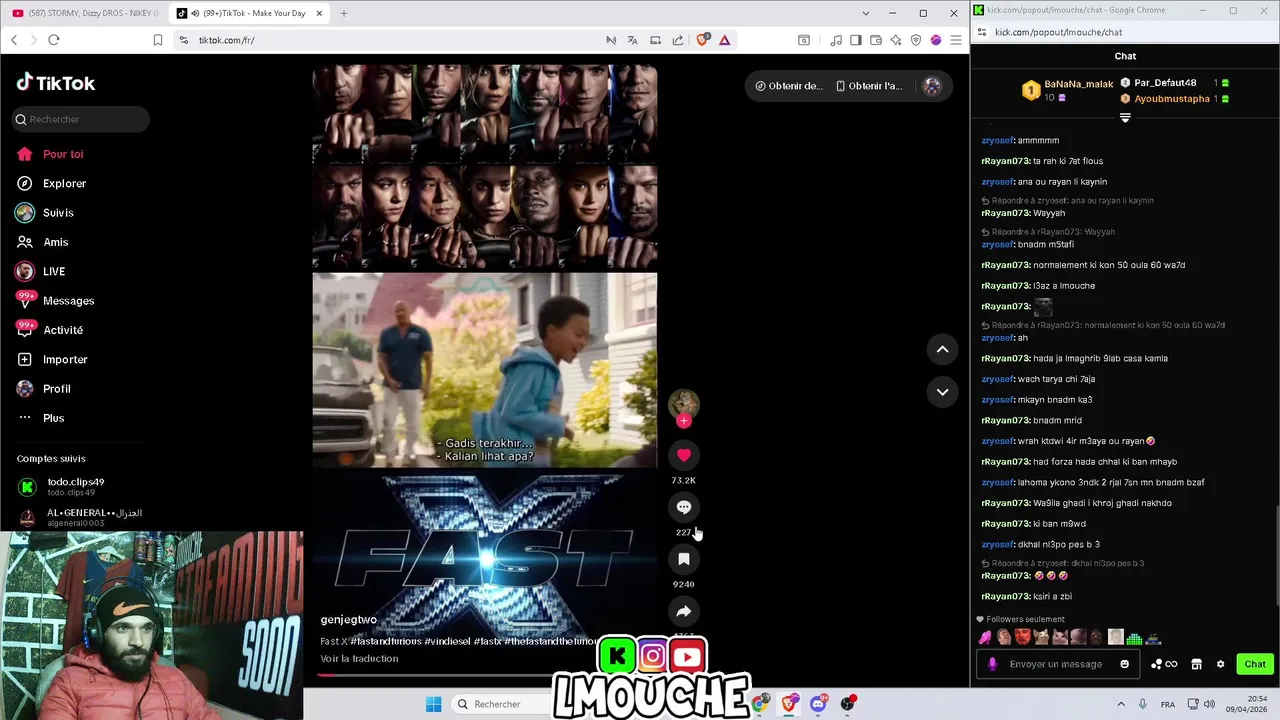
Task: Open Discord from the taskbar
Action: click(818, 704)
